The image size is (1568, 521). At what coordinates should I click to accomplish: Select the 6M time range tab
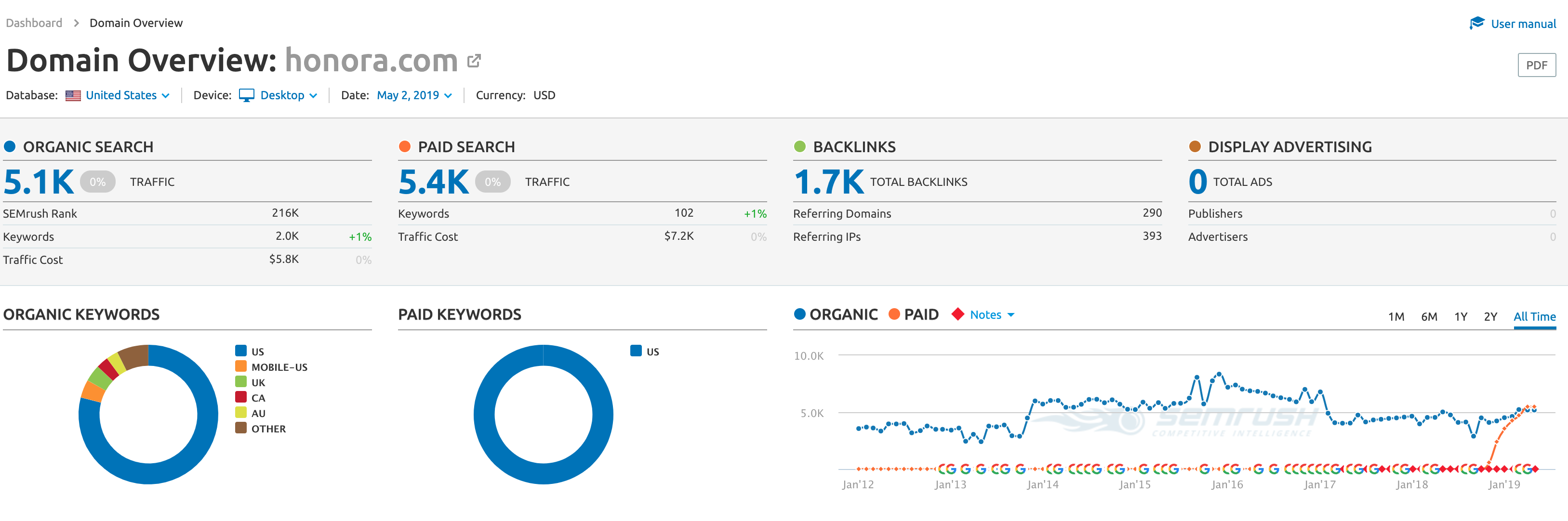click(1429, 317)
